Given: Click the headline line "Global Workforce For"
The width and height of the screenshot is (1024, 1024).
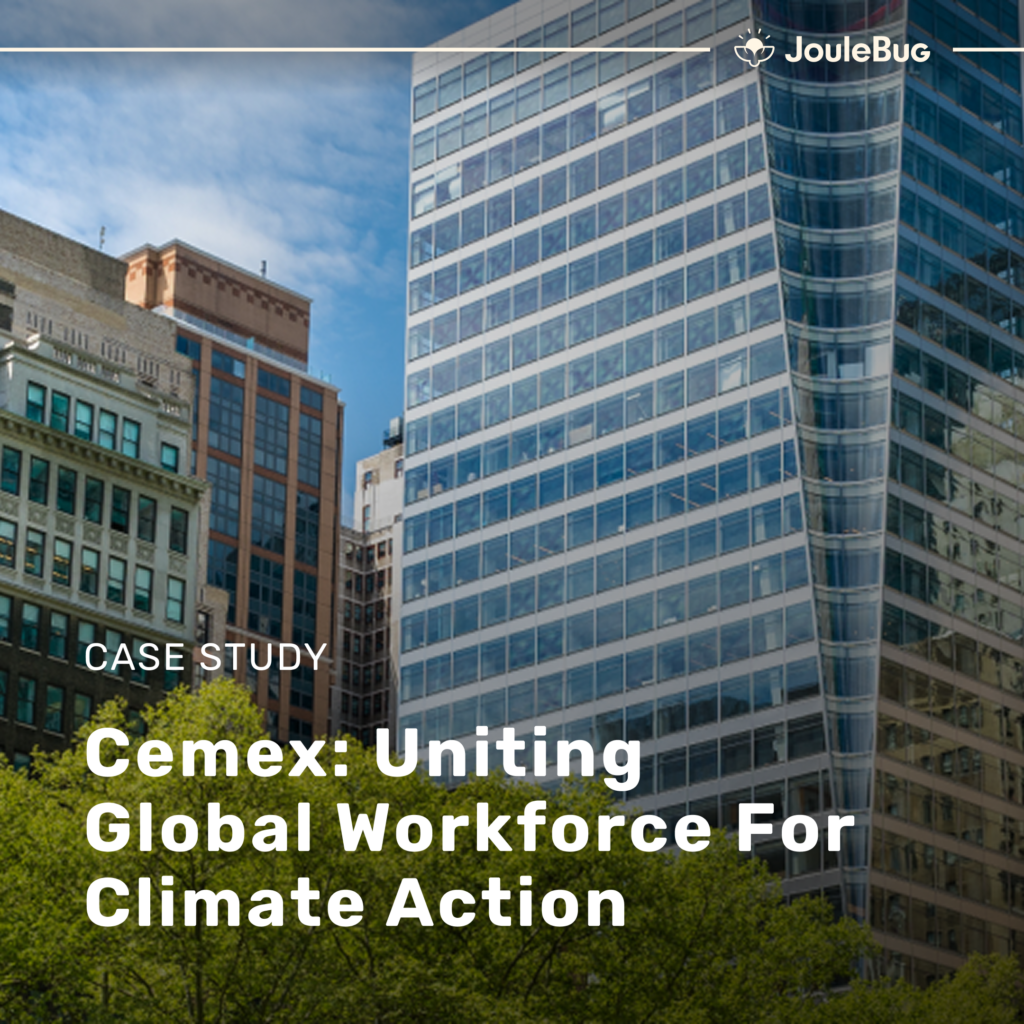Looking at the screenshot, I should [x=470, y=829].
